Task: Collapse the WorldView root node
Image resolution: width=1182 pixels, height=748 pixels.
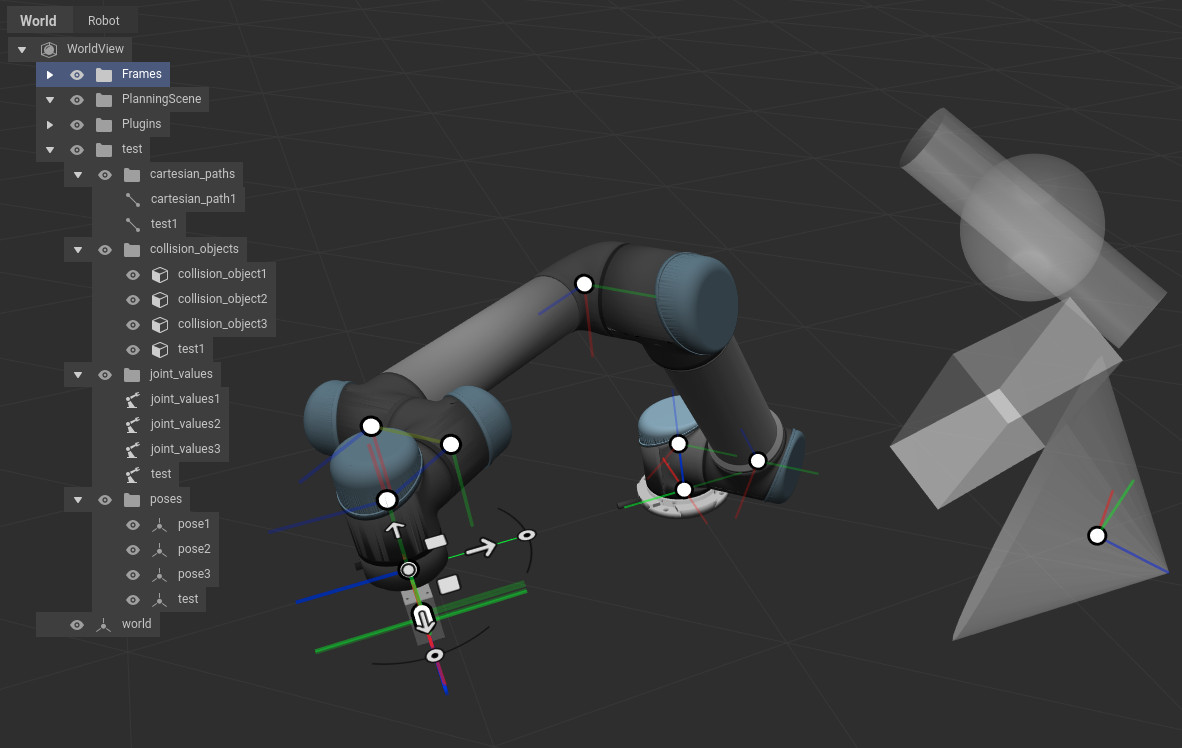Action: pyautogui.click(x=22, y=49)
